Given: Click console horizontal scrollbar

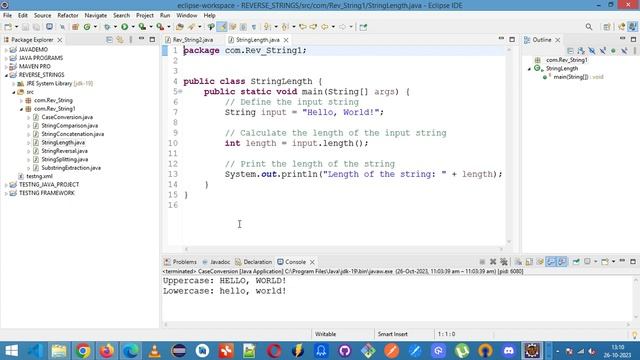Looking at the screenshot, I should tap(397, 324).
